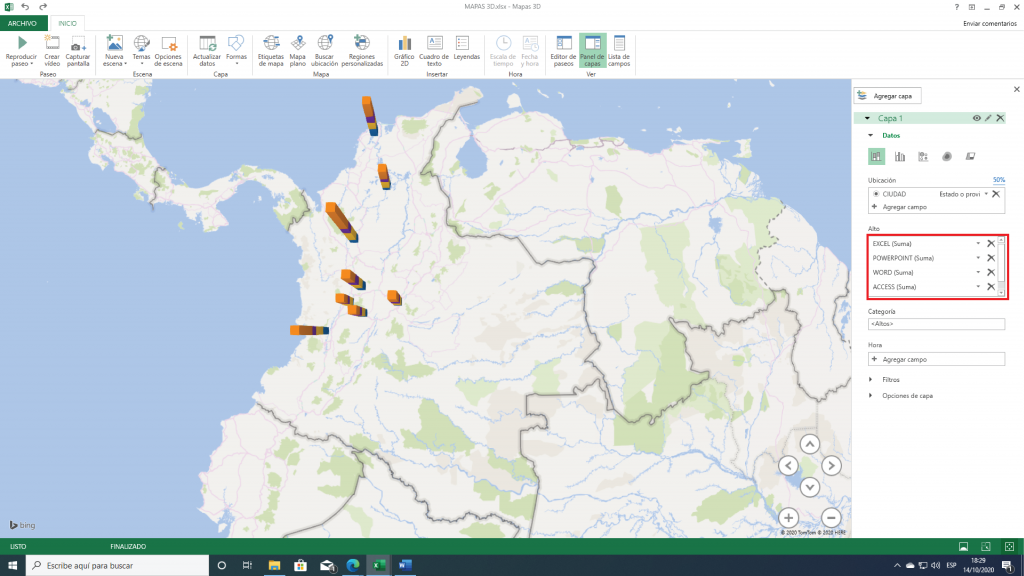Open the Formas shapes dropdown

236,51
